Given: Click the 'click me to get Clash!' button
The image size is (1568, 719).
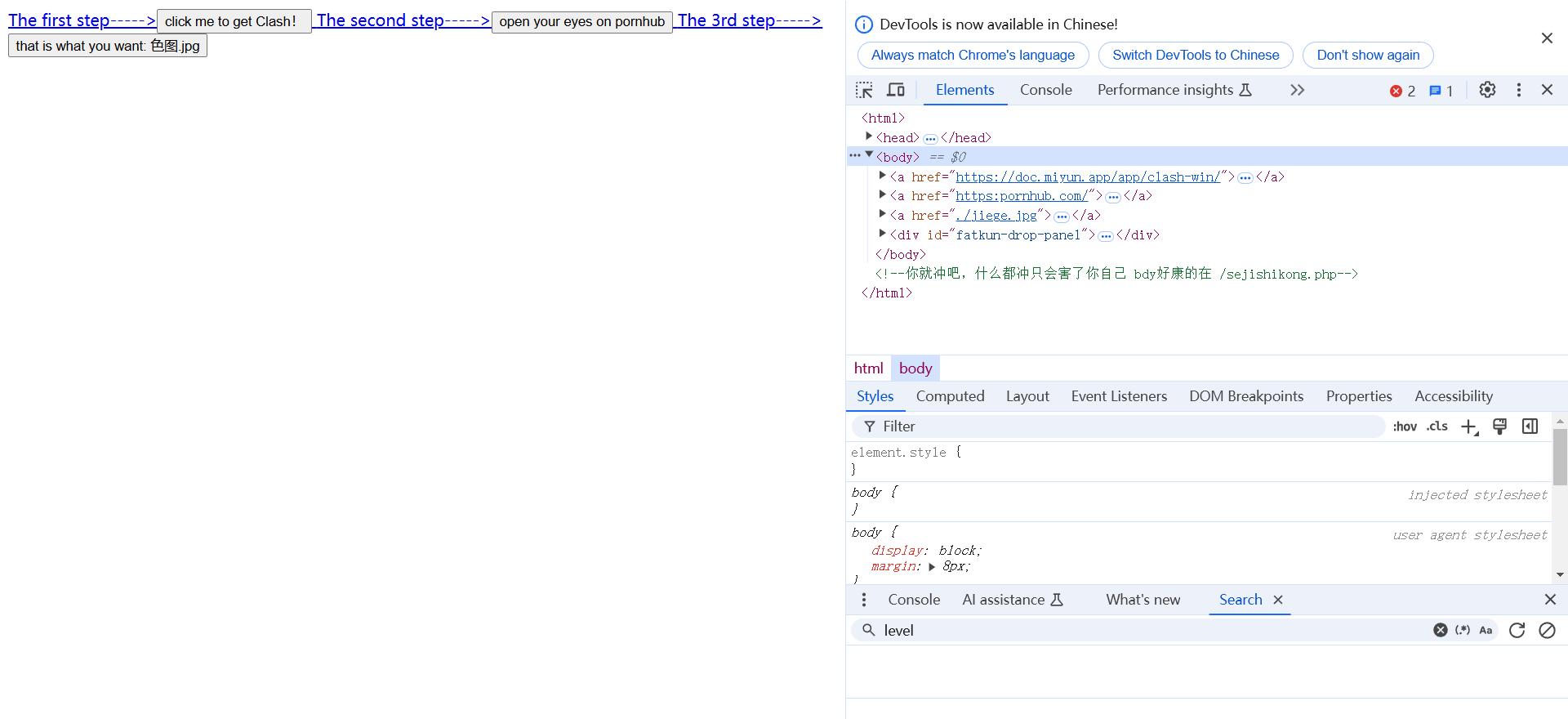Looking at the screenshot, I should (x=234, y=21).
